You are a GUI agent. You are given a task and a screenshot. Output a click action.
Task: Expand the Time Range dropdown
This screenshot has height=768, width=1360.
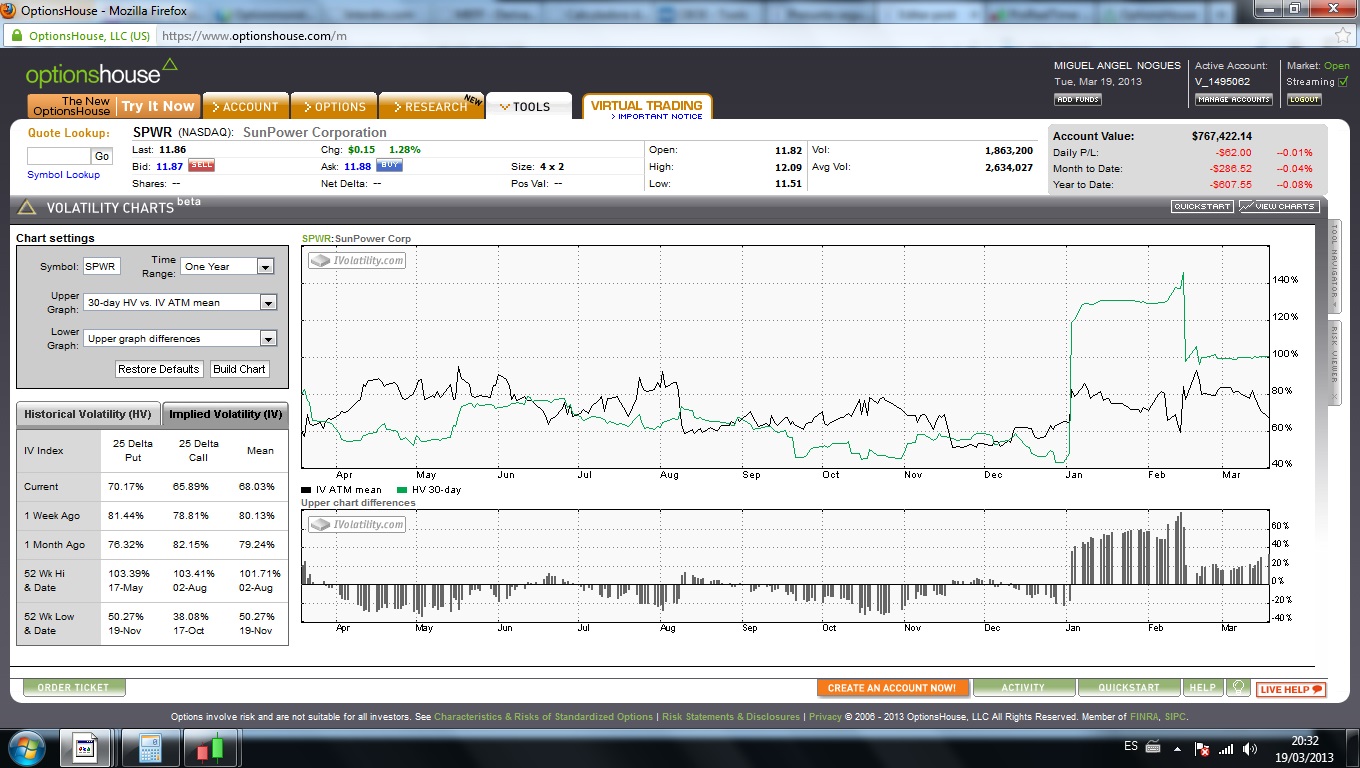click(265, 267)
